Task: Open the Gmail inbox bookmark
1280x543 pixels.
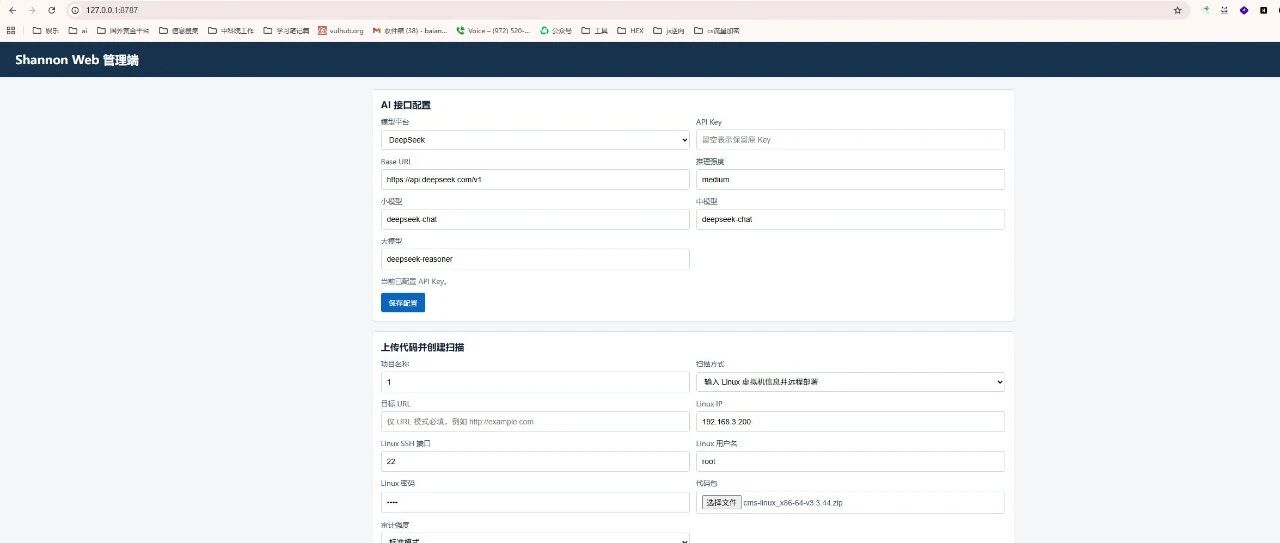Action: 410,30
